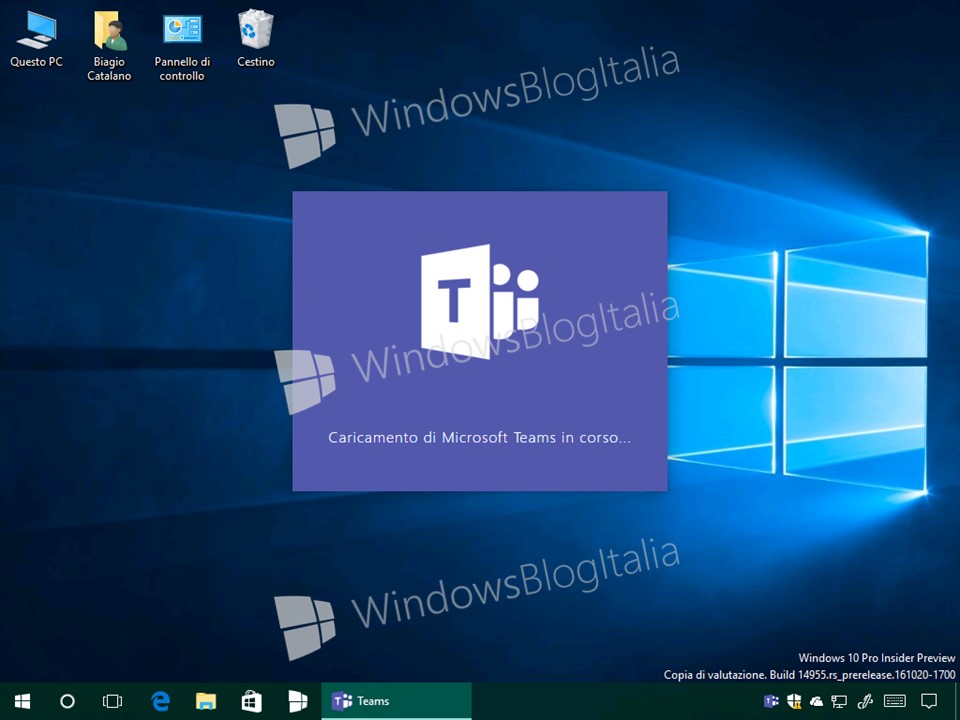Show the touch keyboard from the tray
The image size is (960, 720).
click(x=895, y=701)
